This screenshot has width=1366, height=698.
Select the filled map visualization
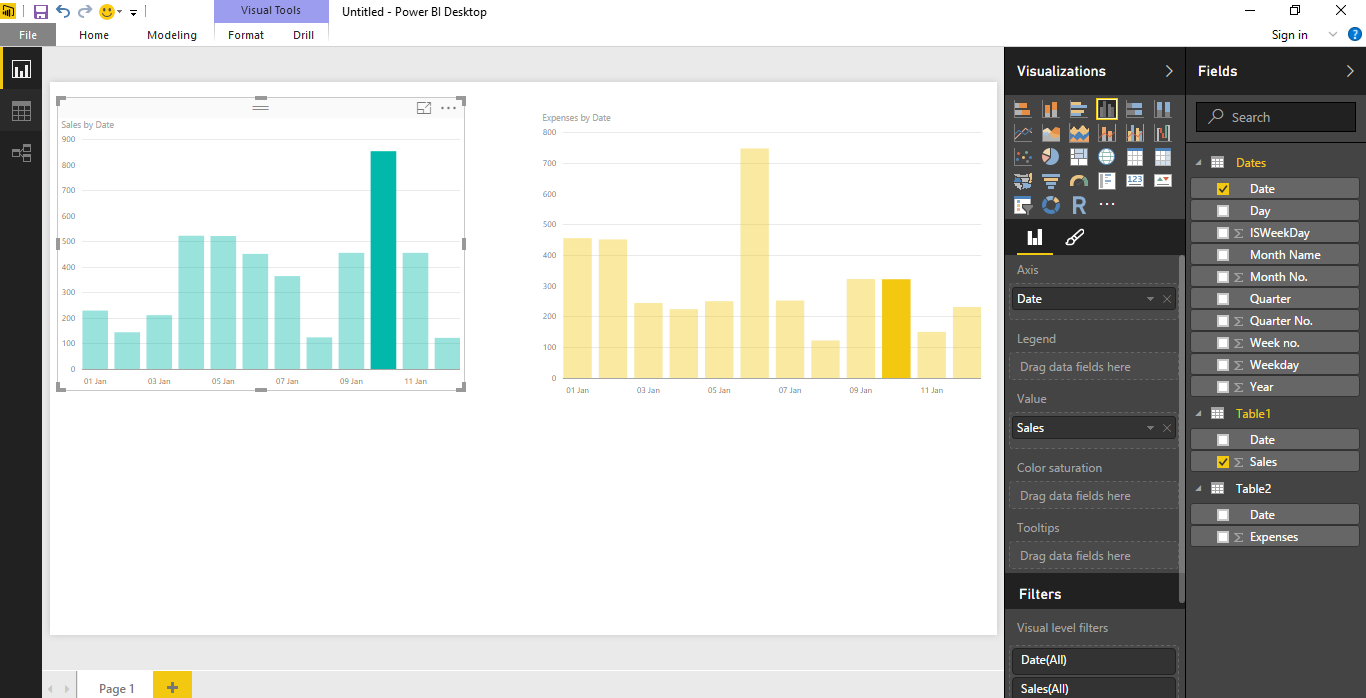tap(1022, 181)
